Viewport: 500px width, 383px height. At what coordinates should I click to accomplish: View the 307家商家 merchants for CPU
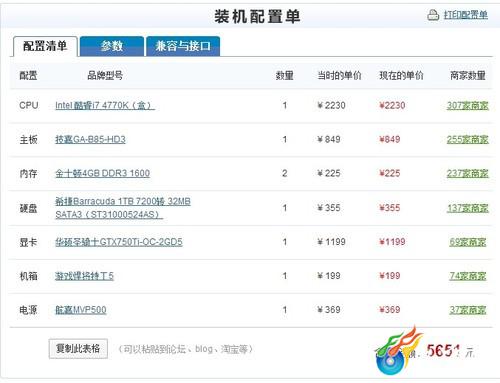click(468, 105)
